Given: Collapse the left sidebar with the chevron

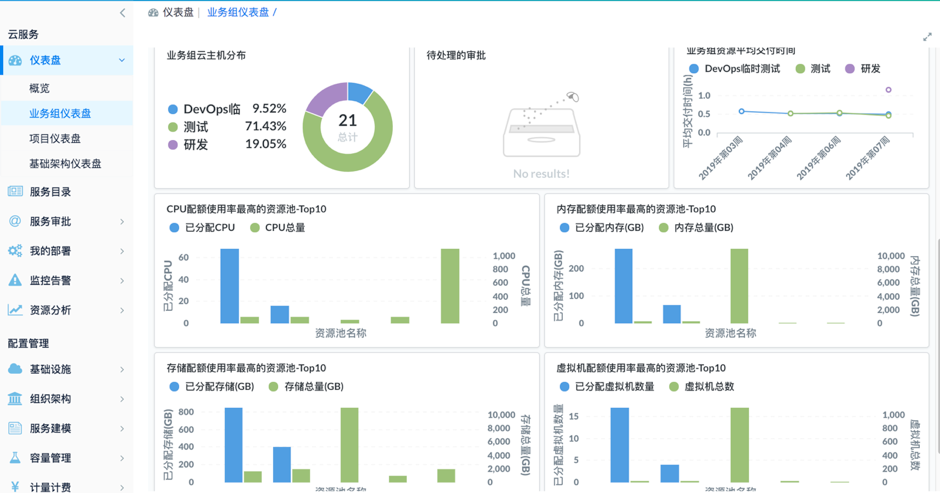Looking at the screenshot, I should 122,13.
